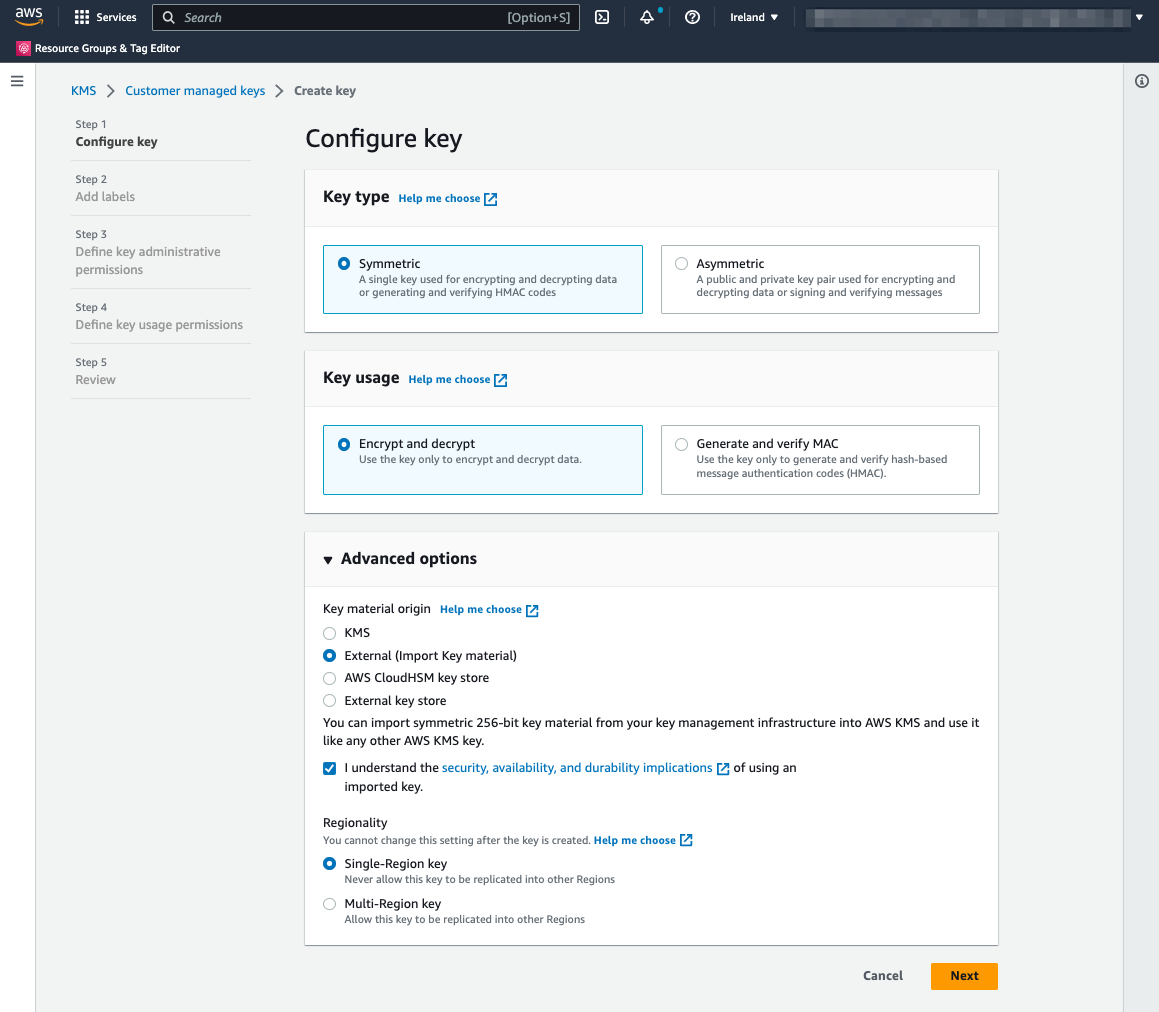This screenshot has height=1012, width=1159.
Task: Open the Services grid menu
Action: click(81, 17)
